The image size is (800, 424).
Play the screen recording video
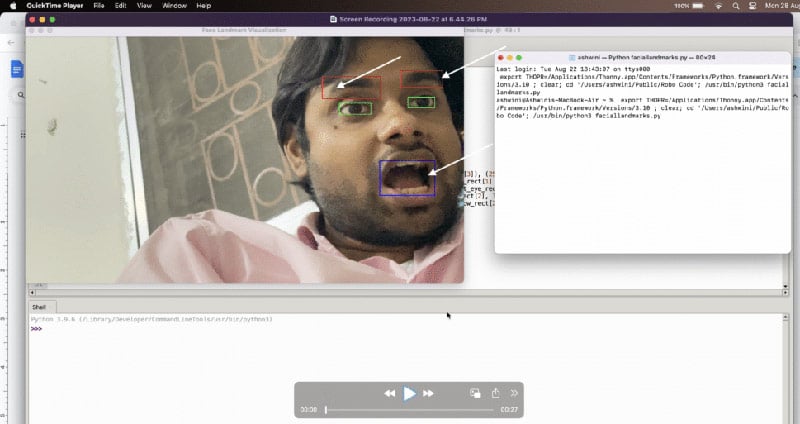tap(409, 394)
